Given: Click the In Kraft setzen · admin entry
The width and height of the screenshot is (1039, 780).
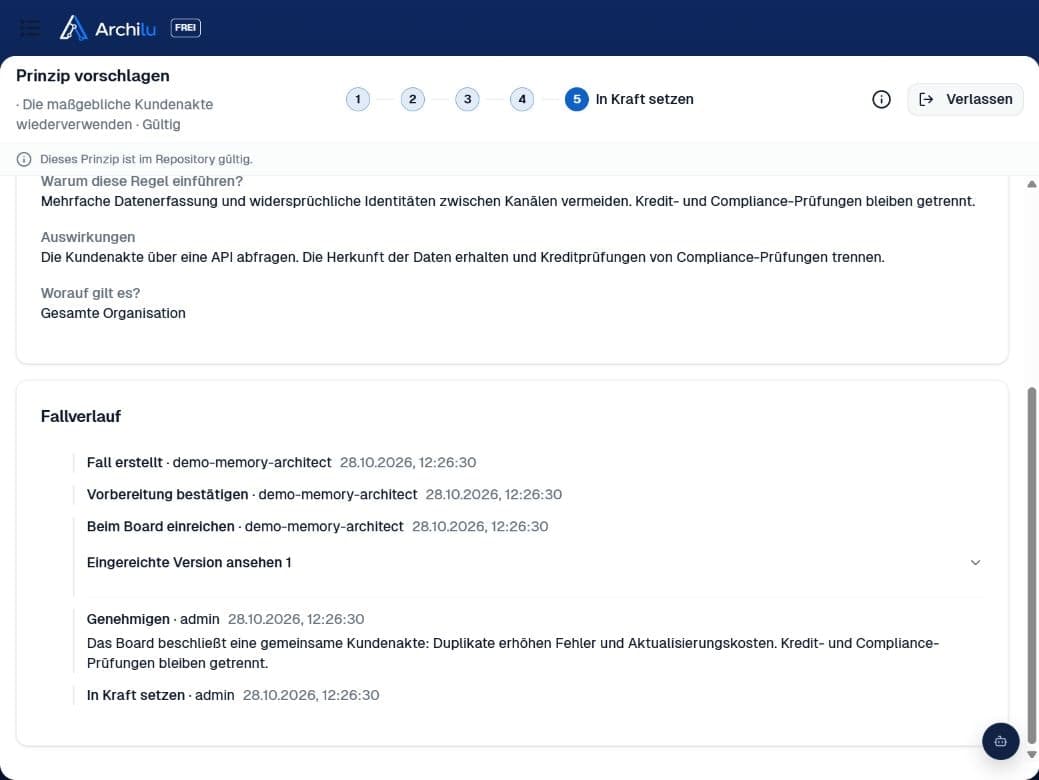Looking at the screenshot, I should pos(233,695).
